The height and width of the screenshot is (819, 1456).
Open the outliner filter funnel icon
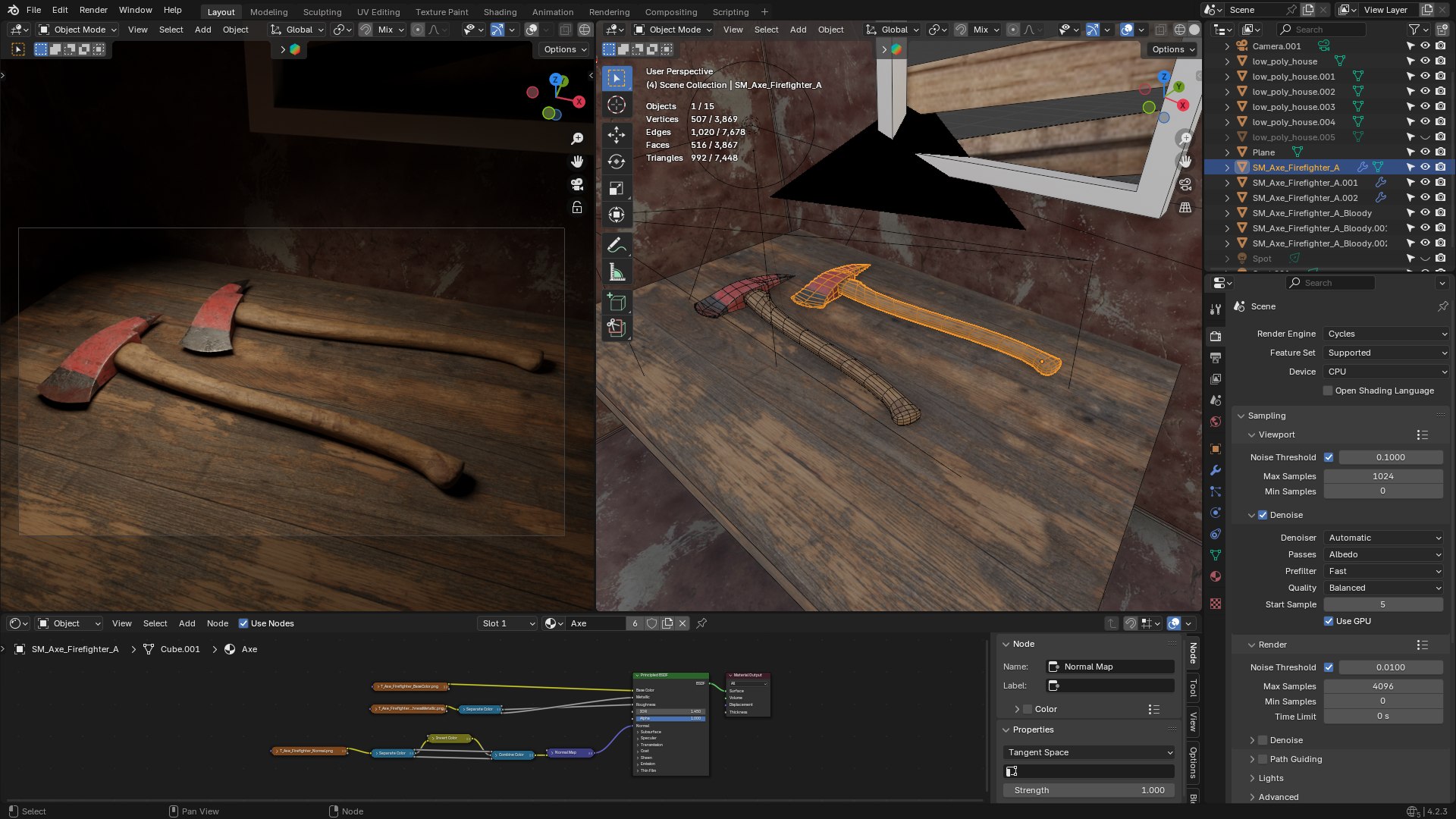click(1414, 30)
